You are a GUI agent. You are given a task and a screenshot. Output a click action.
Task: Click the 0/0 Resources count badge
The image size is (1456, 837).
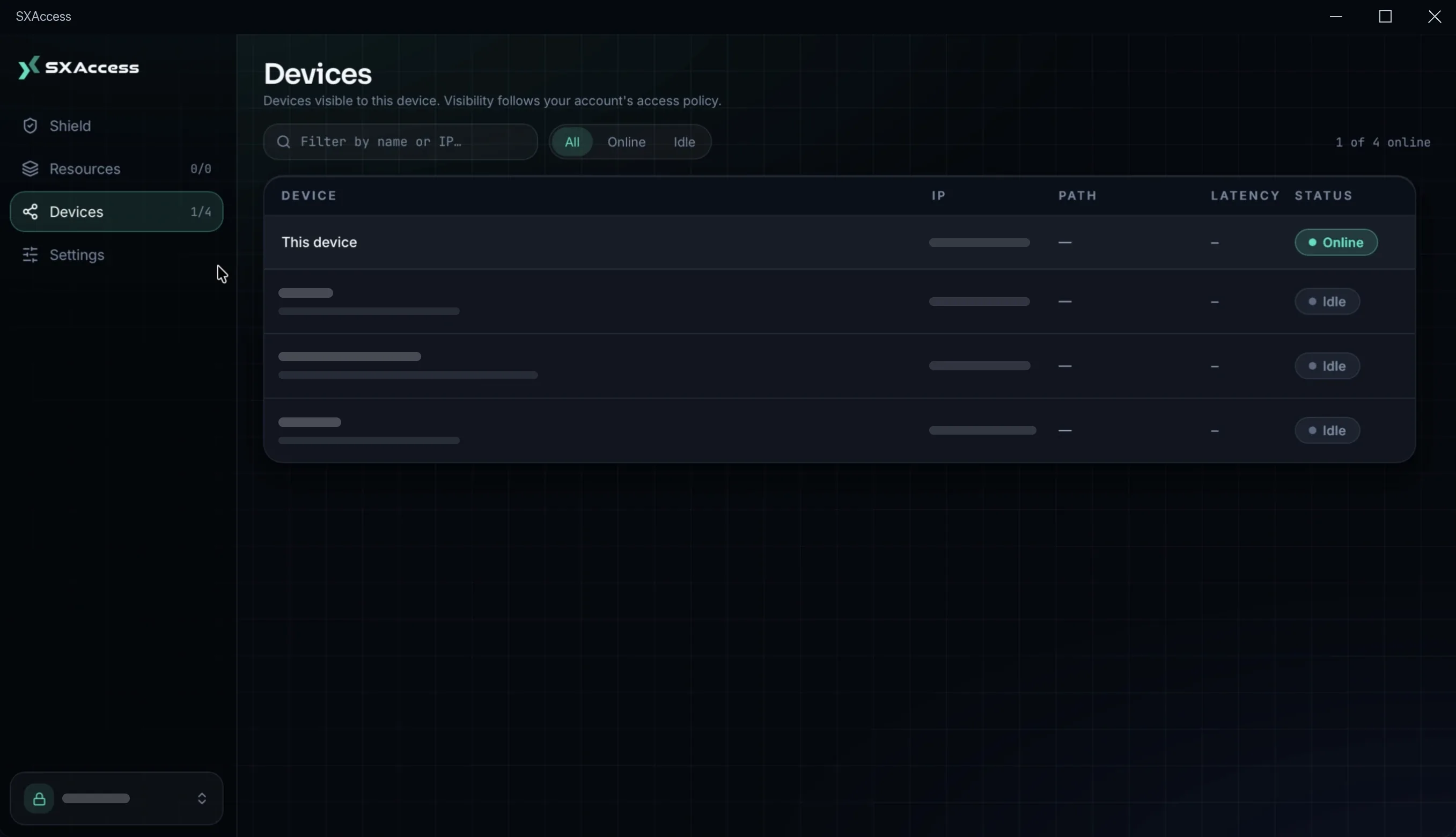click(x=201, y=169)
